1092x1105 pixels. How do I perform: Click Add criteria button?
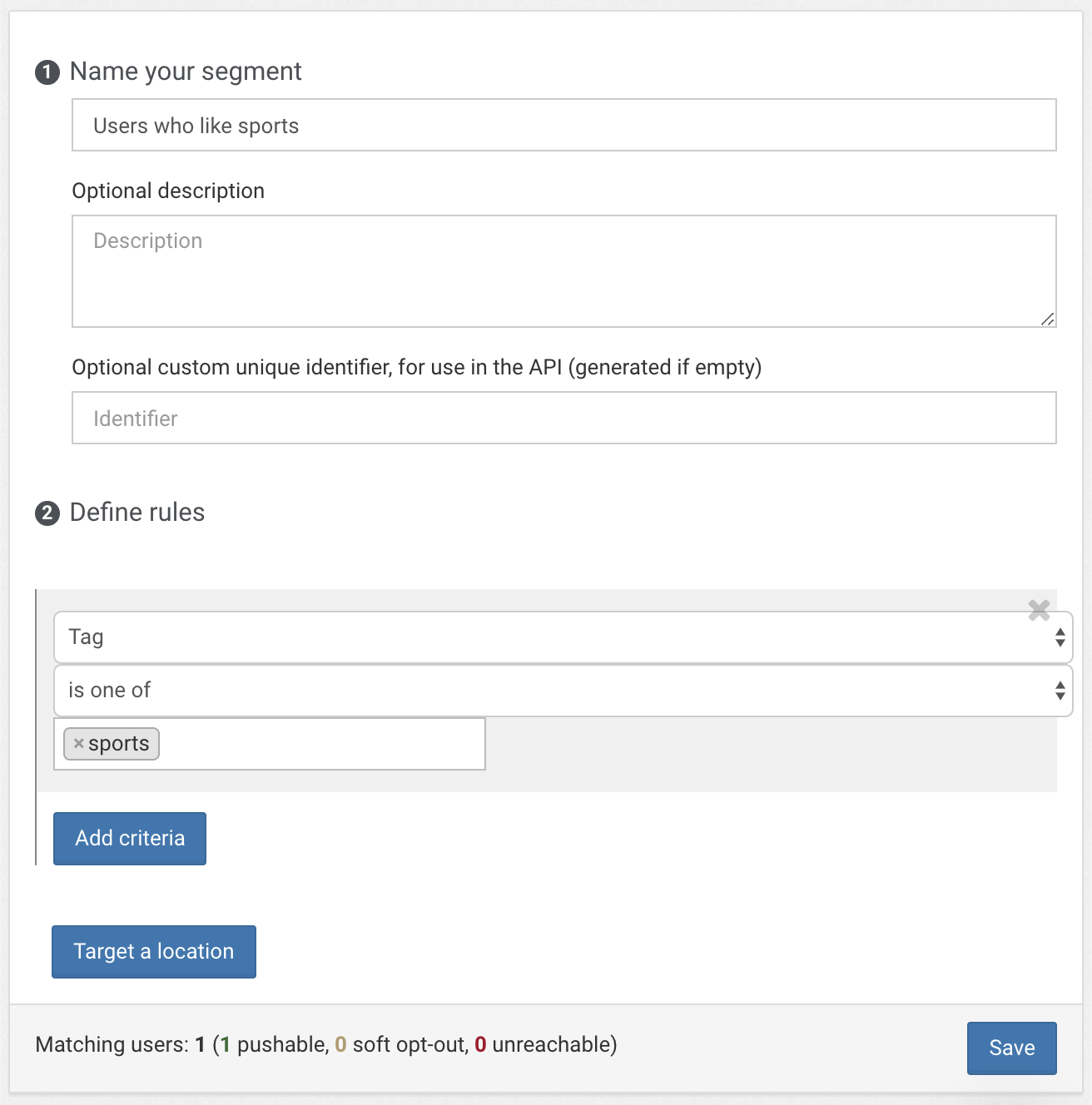pyautogui.click(x=130, y=838)
